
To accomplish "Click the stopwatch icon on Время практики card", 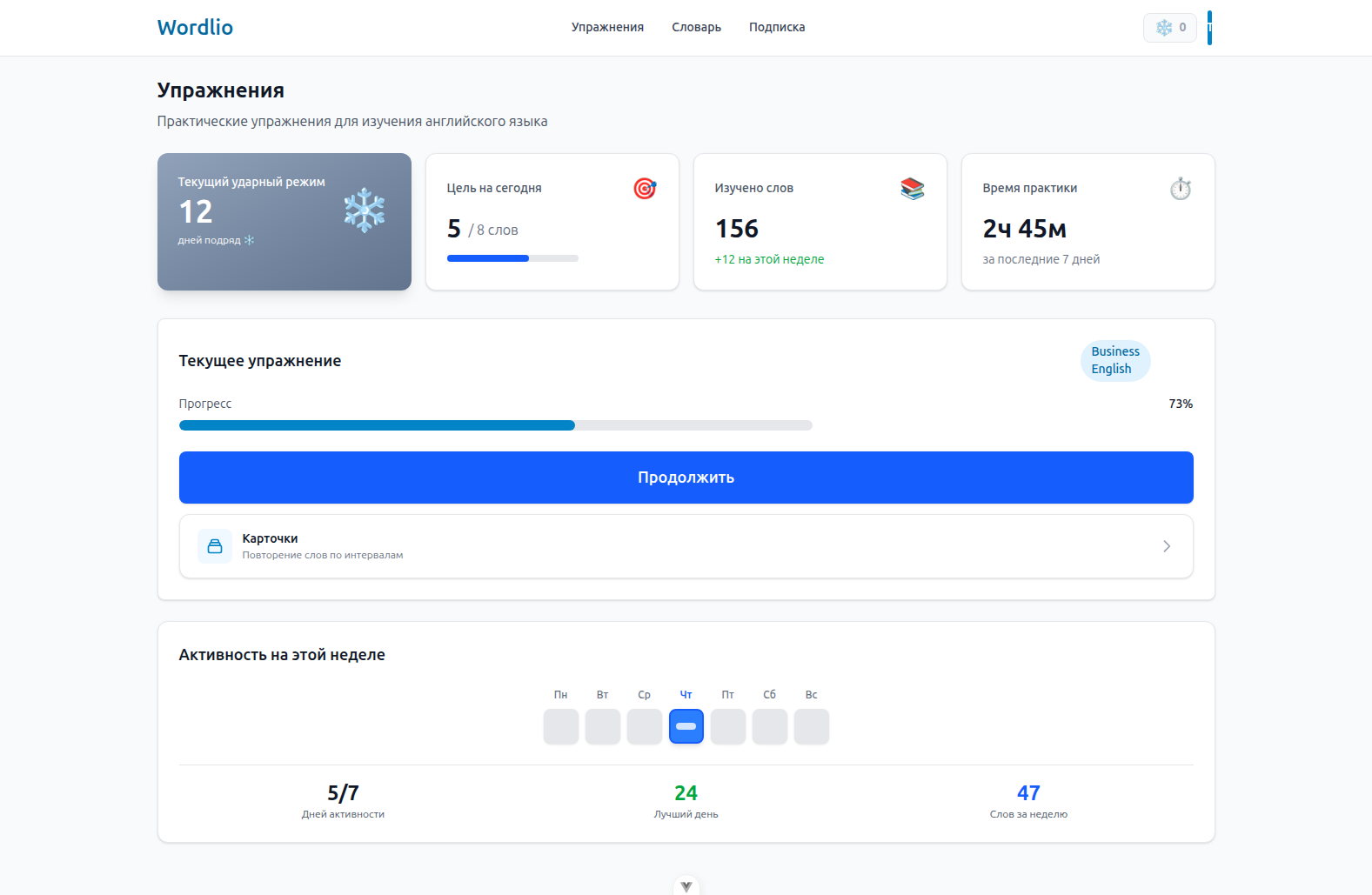I will (1181, 188).
